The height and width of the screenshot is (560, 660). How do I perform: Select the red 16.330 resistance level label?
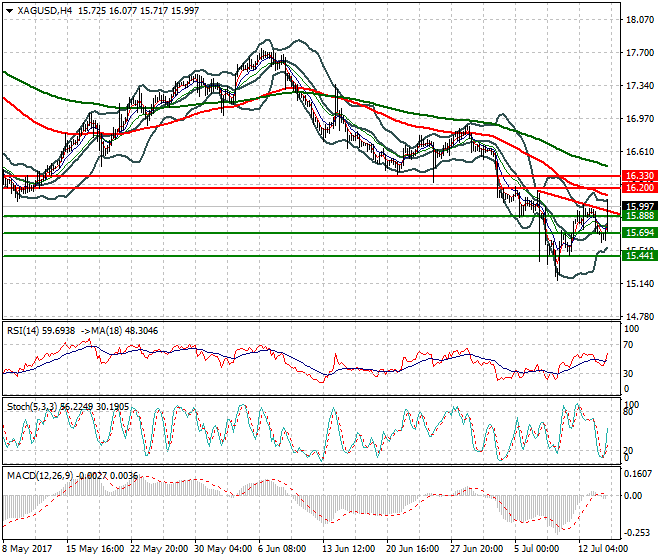point(640,176)
